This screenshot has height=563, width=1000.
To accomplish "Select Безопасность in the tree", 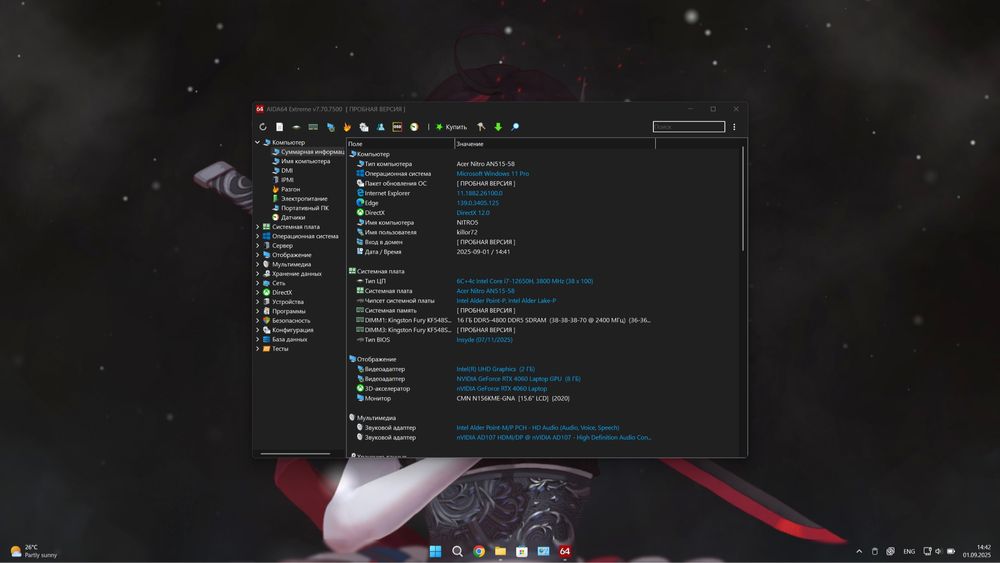I will (x=287, y=320).
